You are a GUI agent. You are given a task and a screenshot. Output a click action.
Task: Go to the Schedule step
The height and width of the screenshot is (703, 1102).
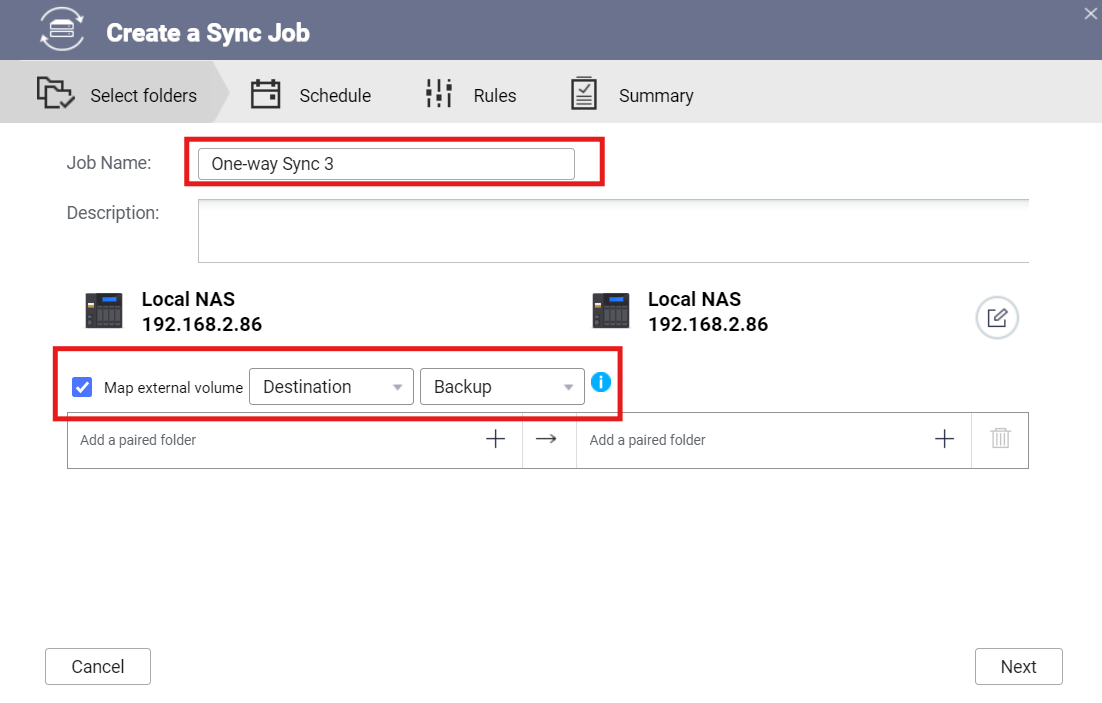[311, 94]
